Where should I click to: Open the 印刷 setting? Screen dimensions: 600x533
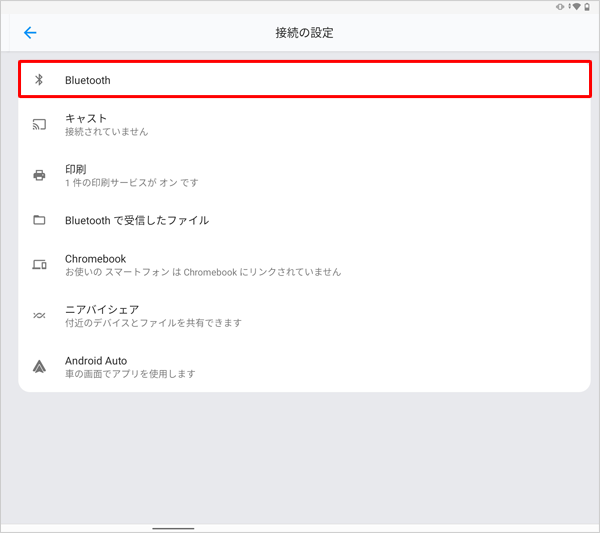click(305, 175)
